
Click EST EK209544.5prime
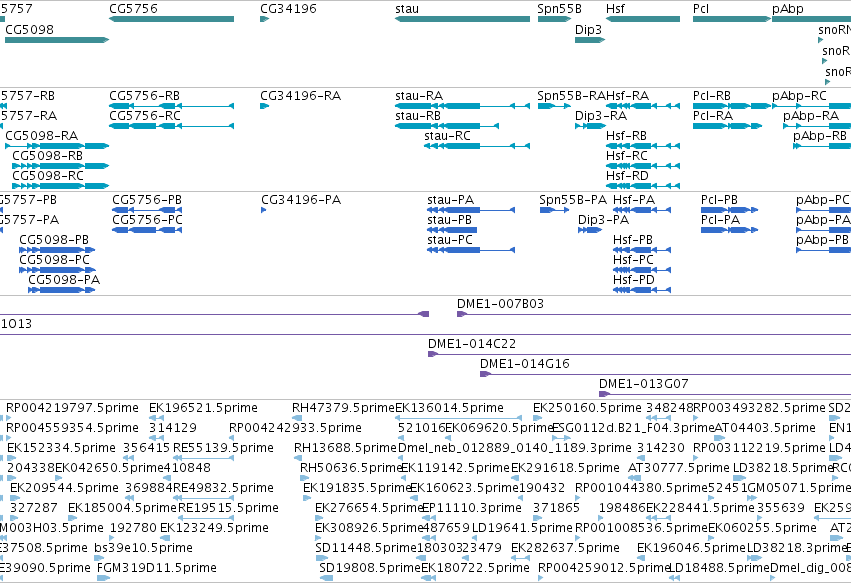point(64,489)
